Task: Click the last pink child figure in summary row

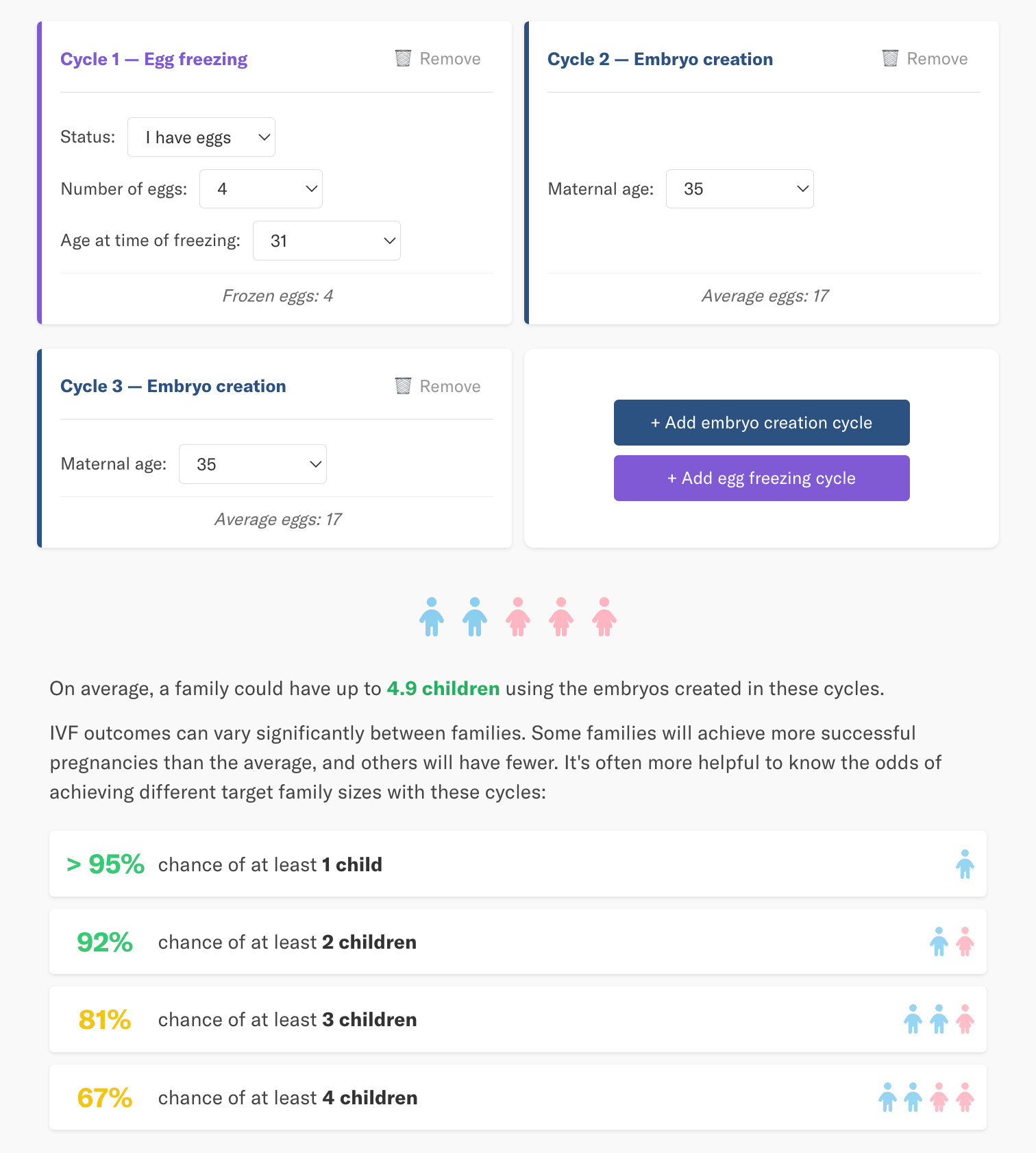Action: [604, 617]
